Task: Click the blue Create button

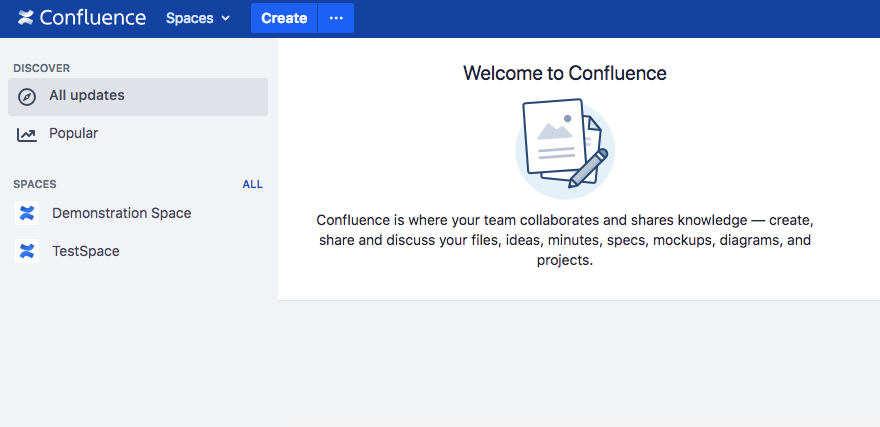Action: point(284,18)
